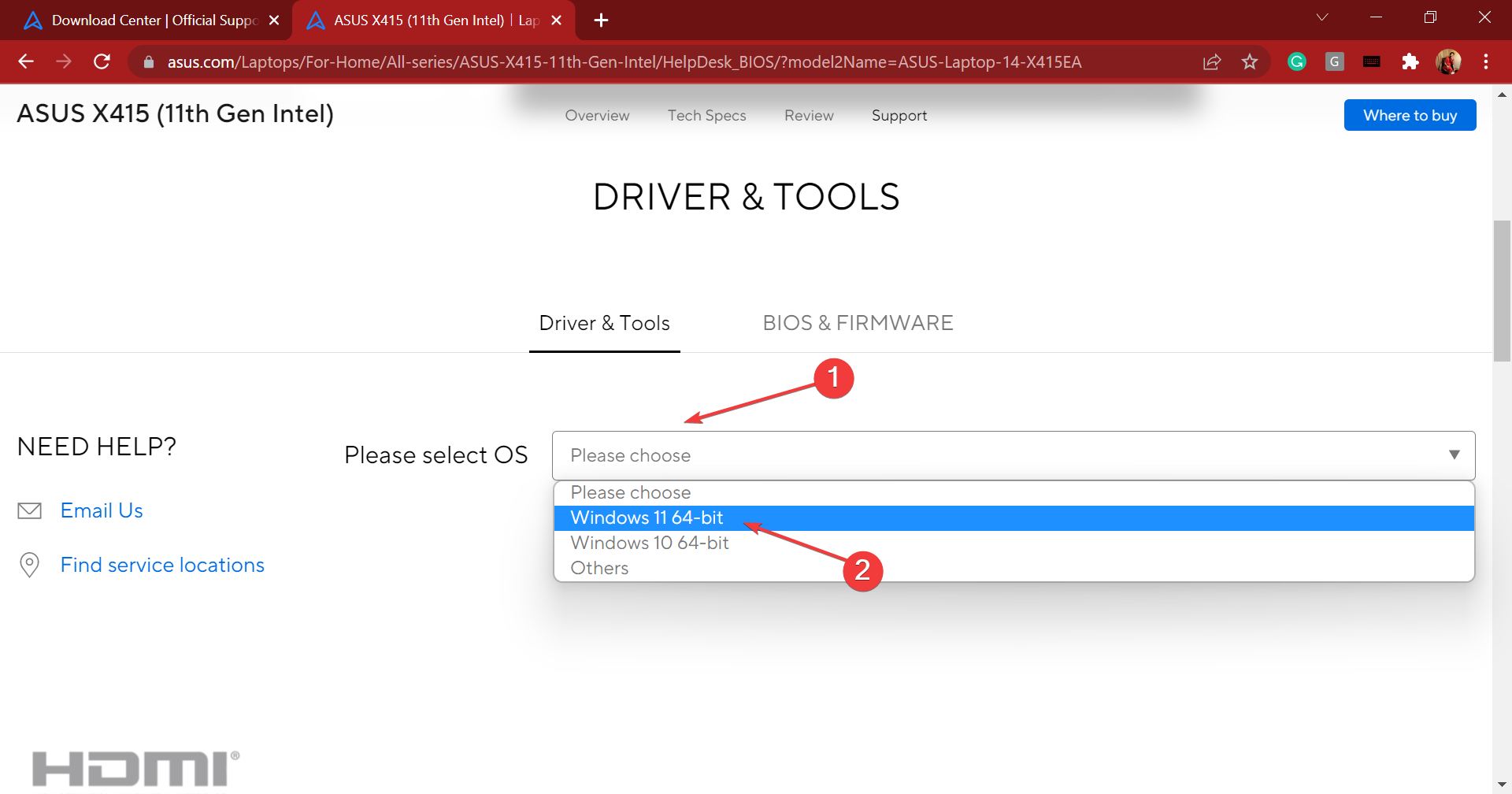Select the Driver & Tools tab
The image size is (1512, 794).
[604, 323]
